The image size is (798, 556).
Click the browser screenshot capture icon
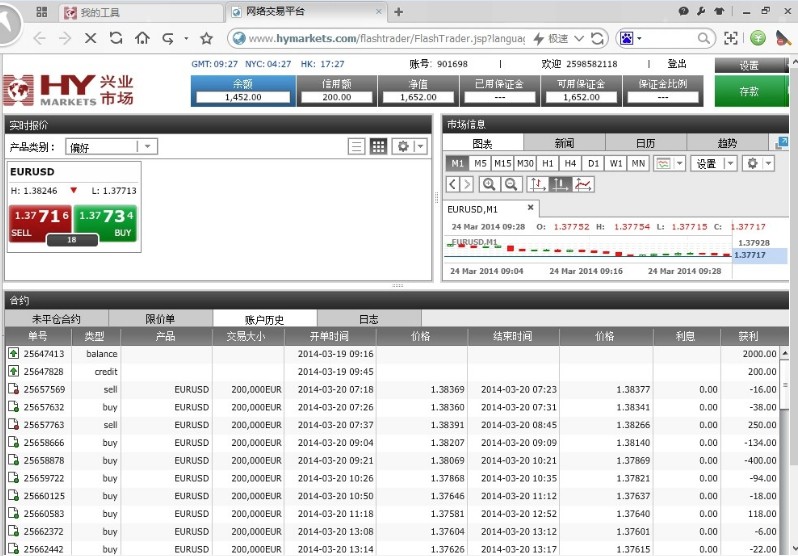730,38
